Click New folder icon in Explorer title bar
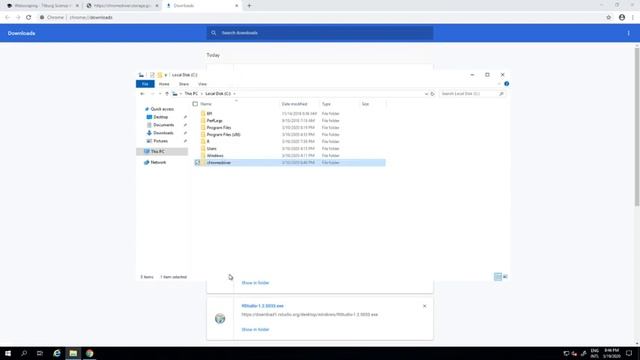 [160, 75]
